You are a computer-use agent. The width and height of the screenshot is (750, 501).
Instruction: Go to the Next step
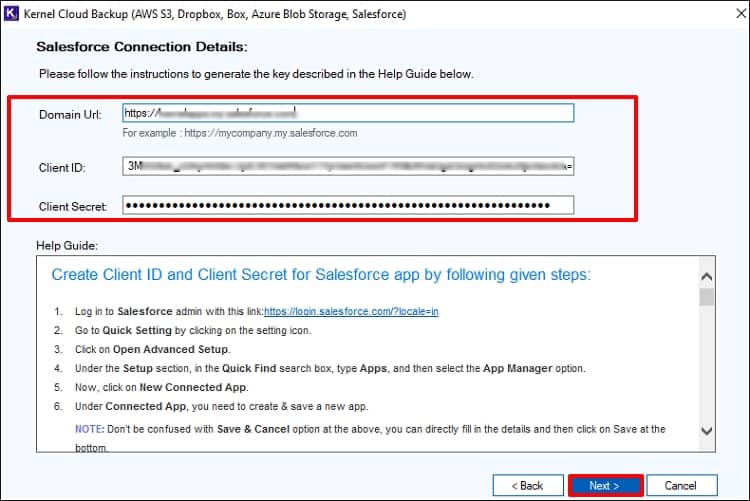click(x=606, y=486)
